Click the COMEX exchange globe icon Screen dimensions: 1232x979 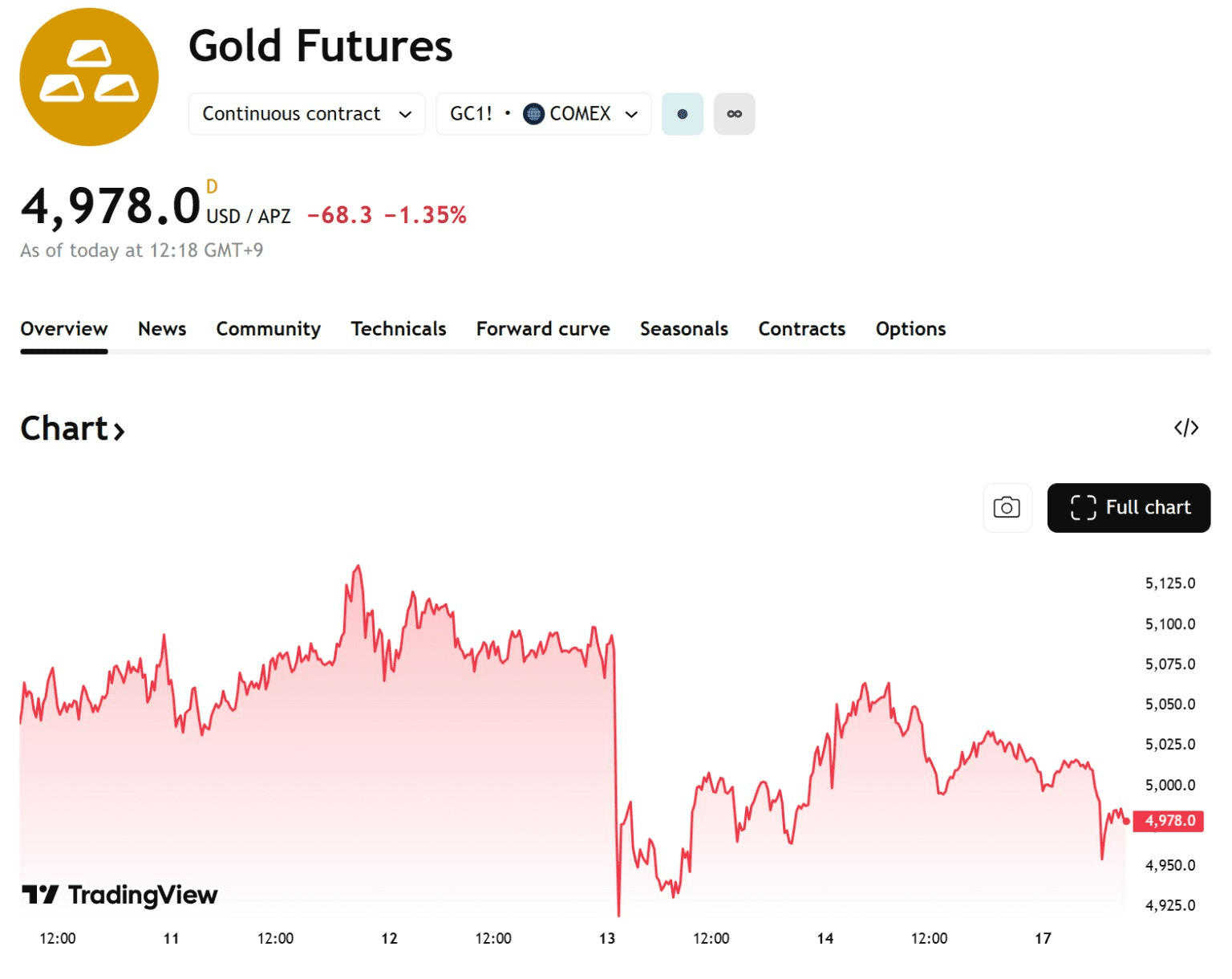point(533,114)
